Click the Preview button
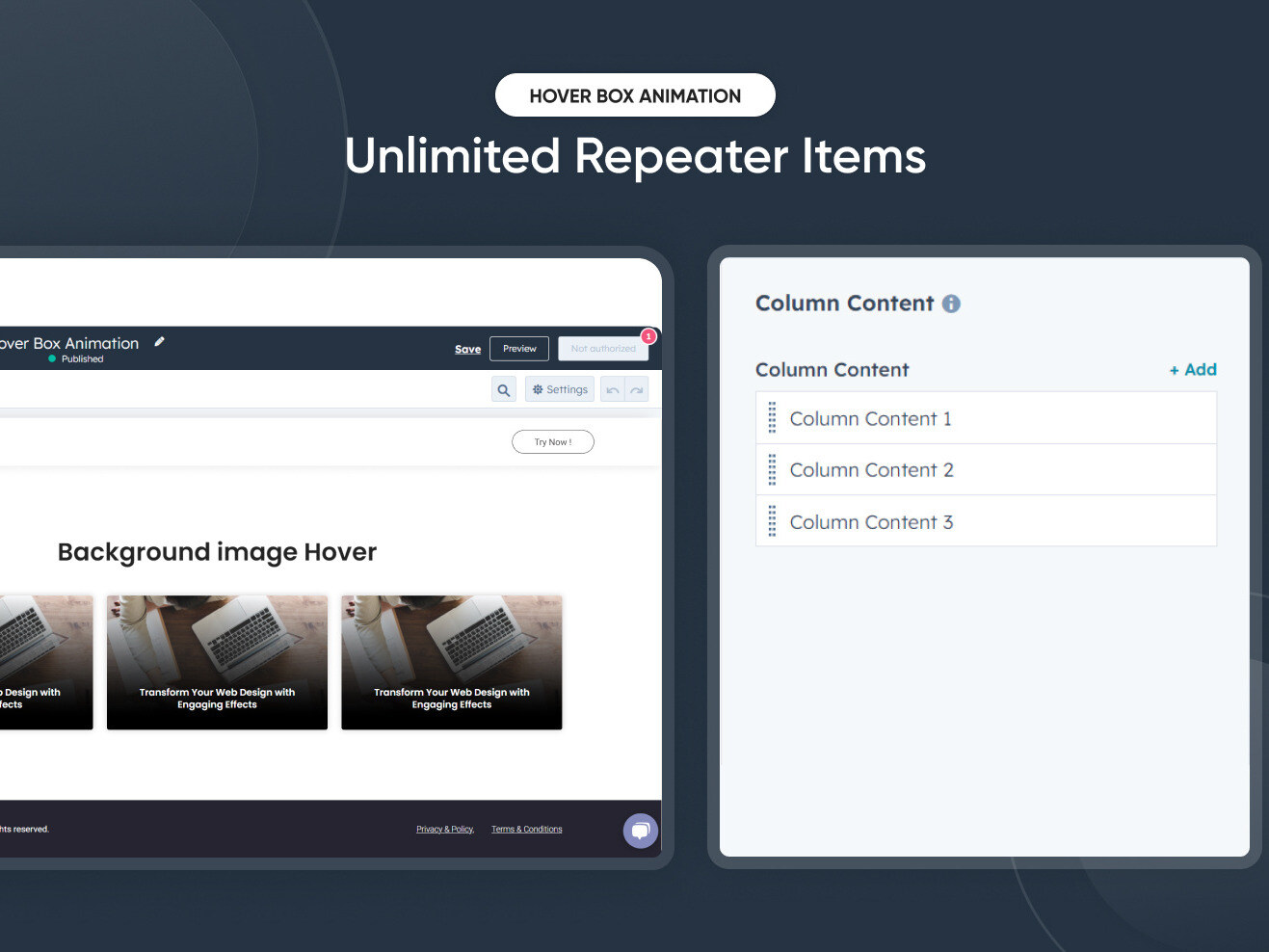Viewport: 1269px width, 952px height. pos(518,348)
